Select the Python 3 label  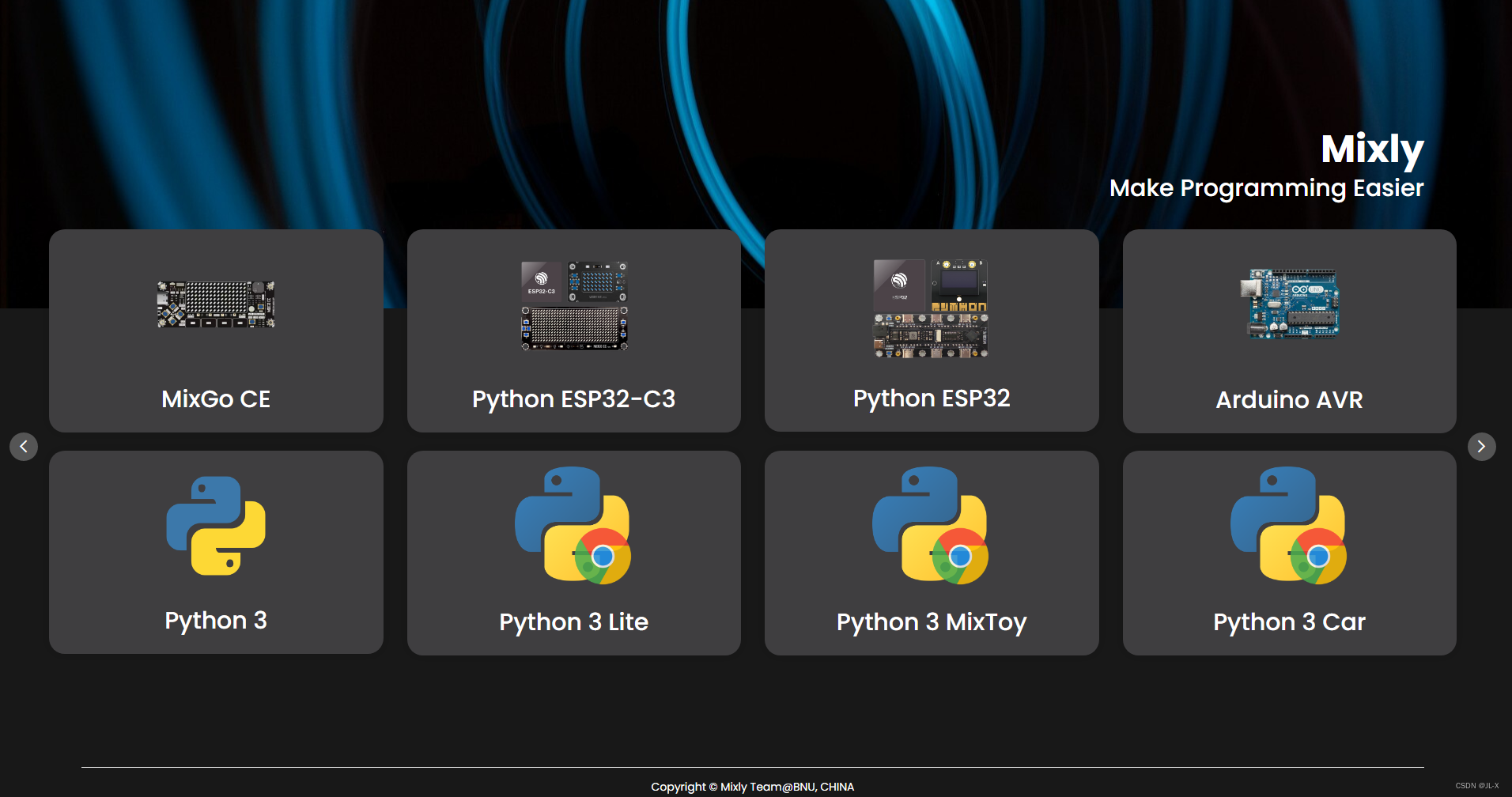point(216,621)
